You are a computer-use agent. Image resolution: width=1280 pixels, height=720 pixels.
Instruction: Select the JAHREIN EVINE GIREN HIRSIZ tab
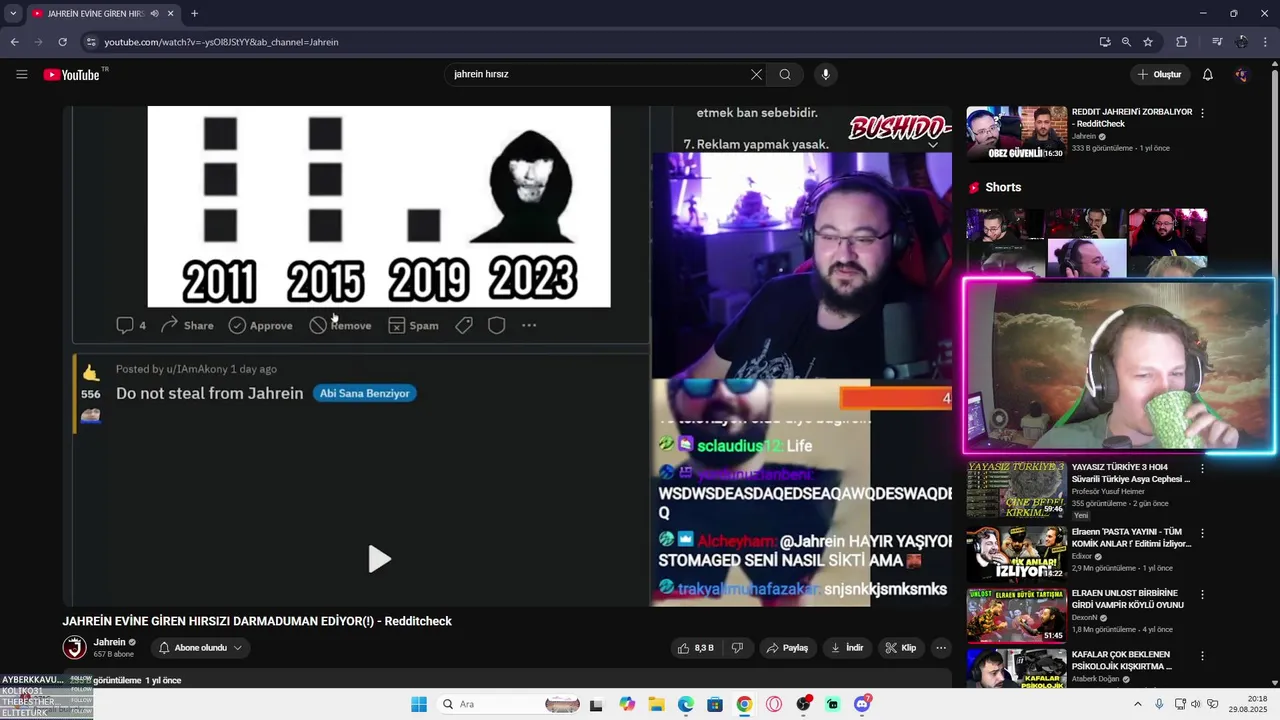(x=103, y=13)
